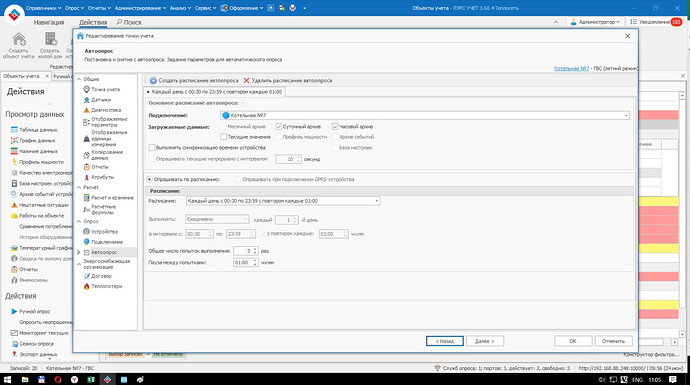
Task: Collapse the Опрос tree group
Action: point(79,221)
